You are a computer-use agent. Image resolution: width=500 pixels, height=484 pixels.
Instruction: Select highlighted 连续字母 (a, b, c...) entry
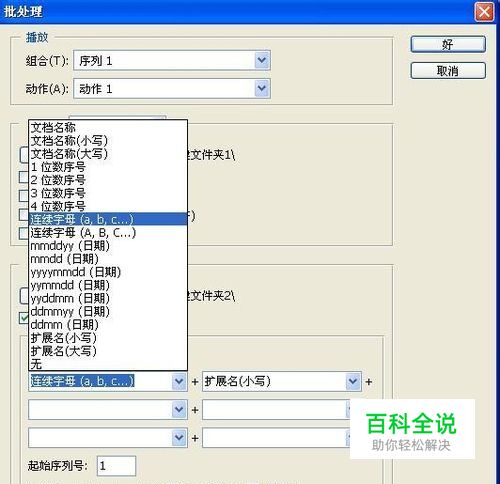pyautogui.click(x=108, y=219)
